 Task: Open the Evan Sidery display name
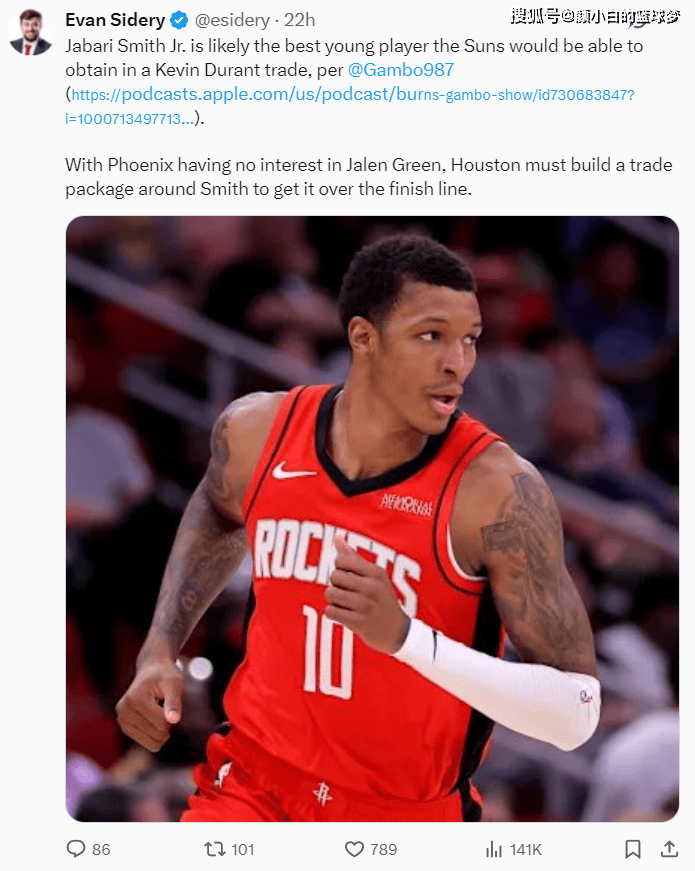click(115, 20)
